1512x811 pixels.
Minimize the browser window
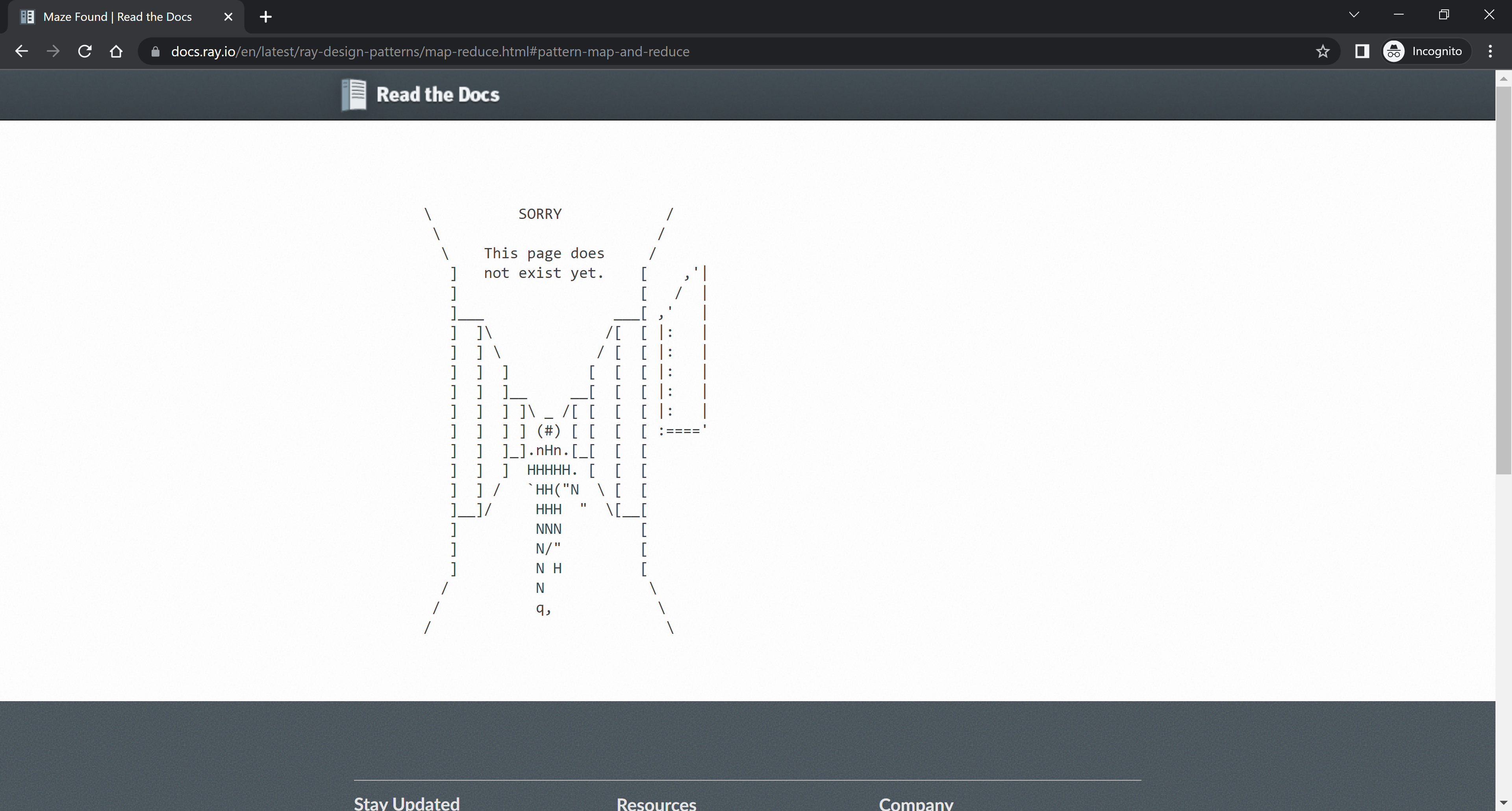pyautogui.click(x=1399, y=15)
